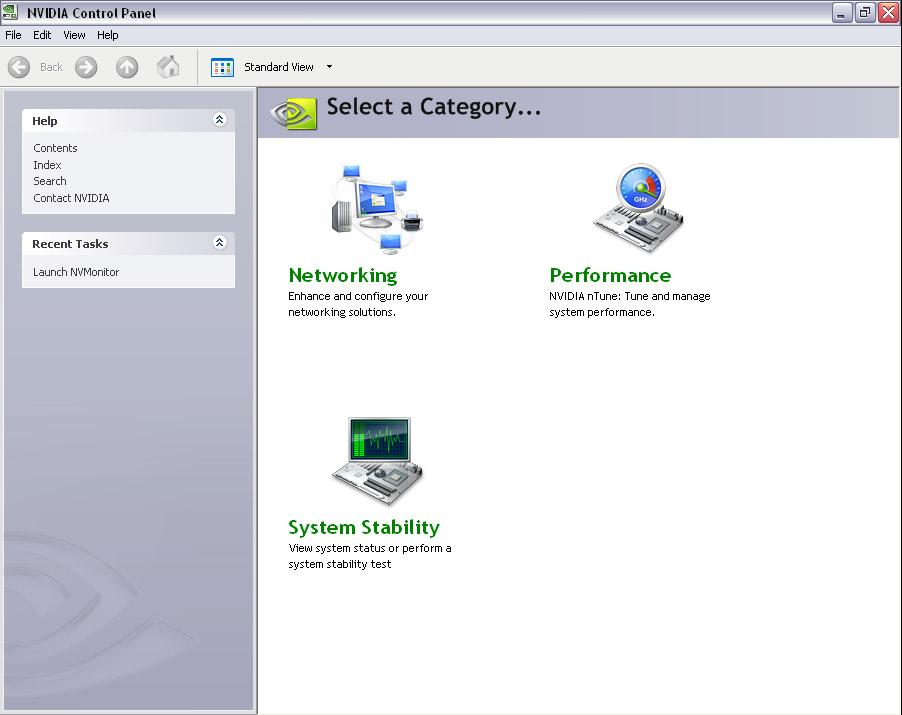Click the Performance heading link

tap(610, 276)
